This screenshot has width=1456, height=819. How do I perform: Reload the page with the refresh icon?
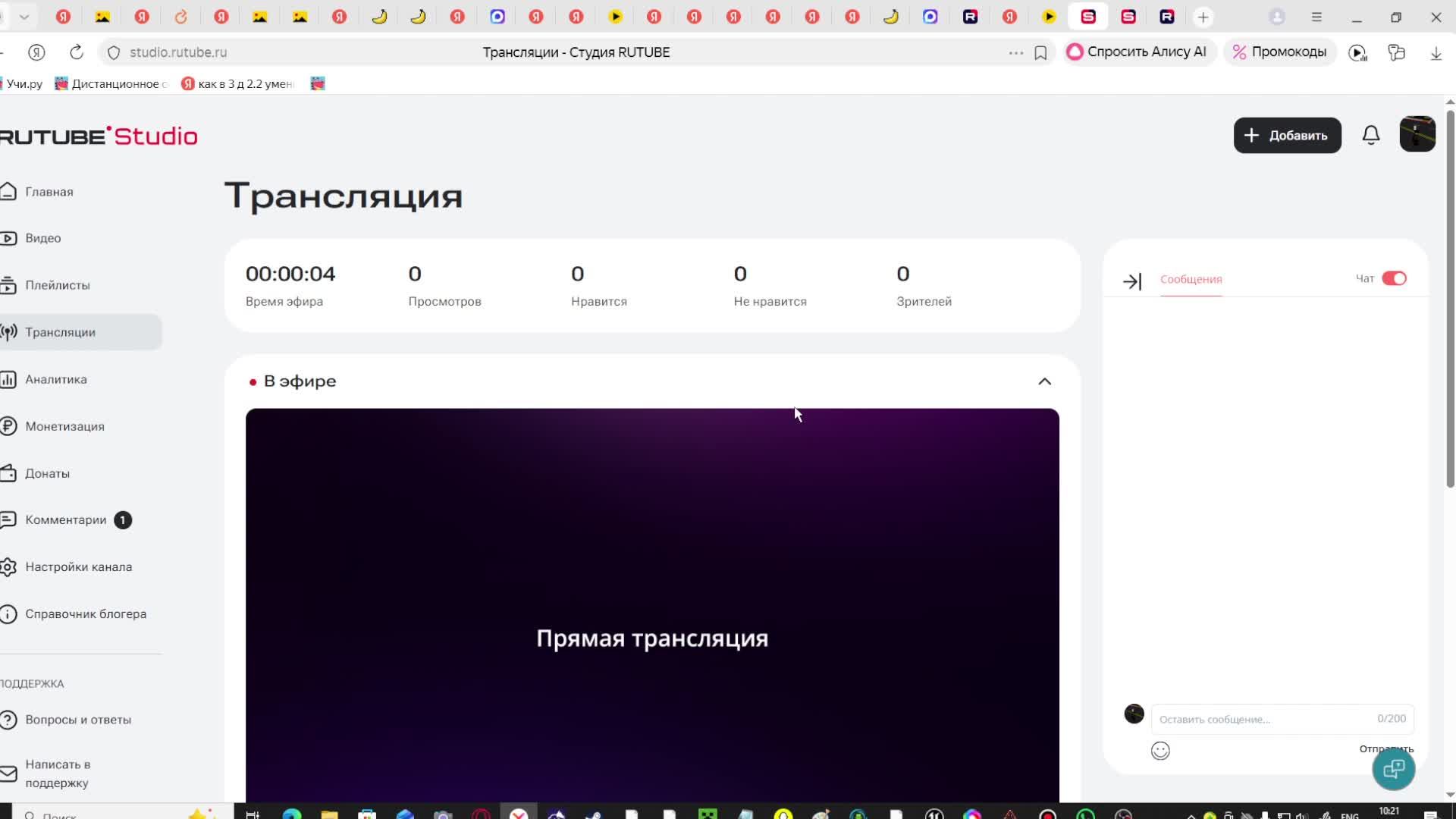tap(77, 52)
